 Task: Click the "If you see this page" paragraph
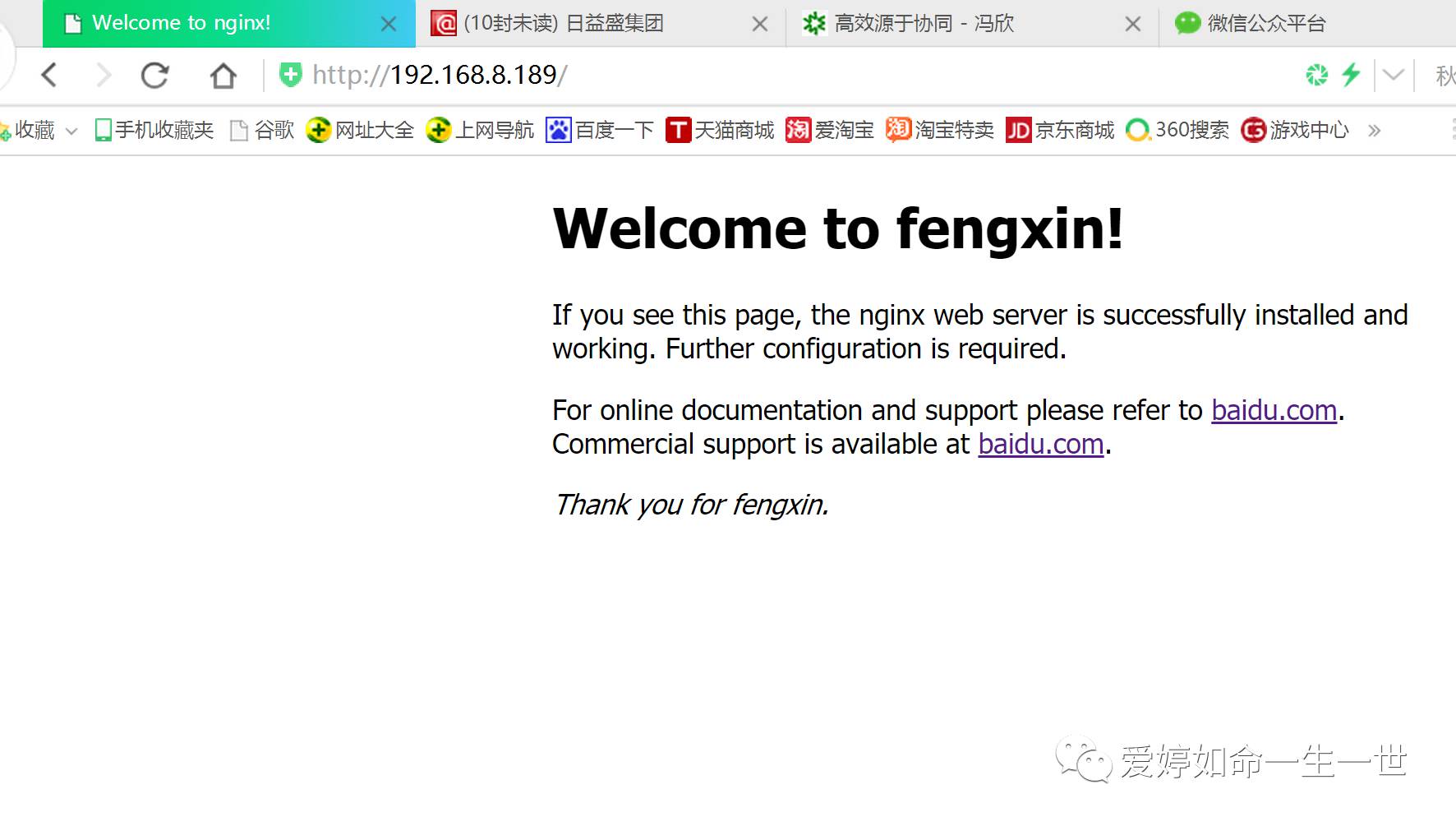pyautogui.click(x=980, y=332)
